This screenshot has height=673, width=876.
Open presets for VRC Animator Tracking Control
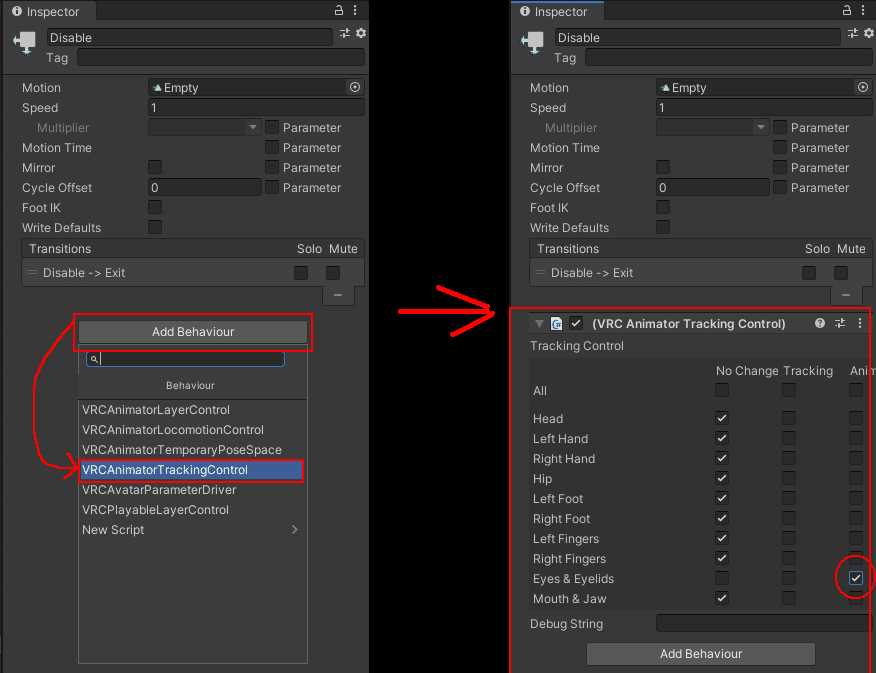840,323
